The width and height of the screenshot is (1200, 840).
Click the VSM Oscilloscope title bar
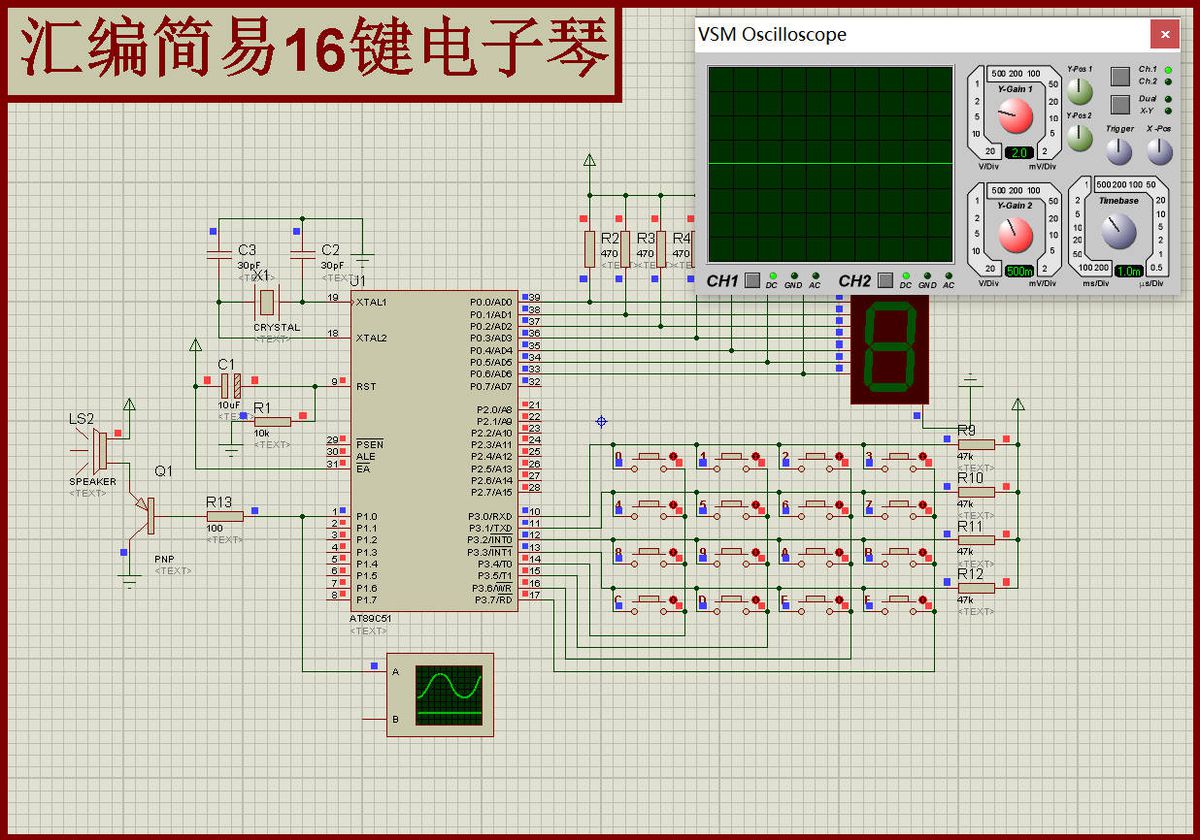920,35
